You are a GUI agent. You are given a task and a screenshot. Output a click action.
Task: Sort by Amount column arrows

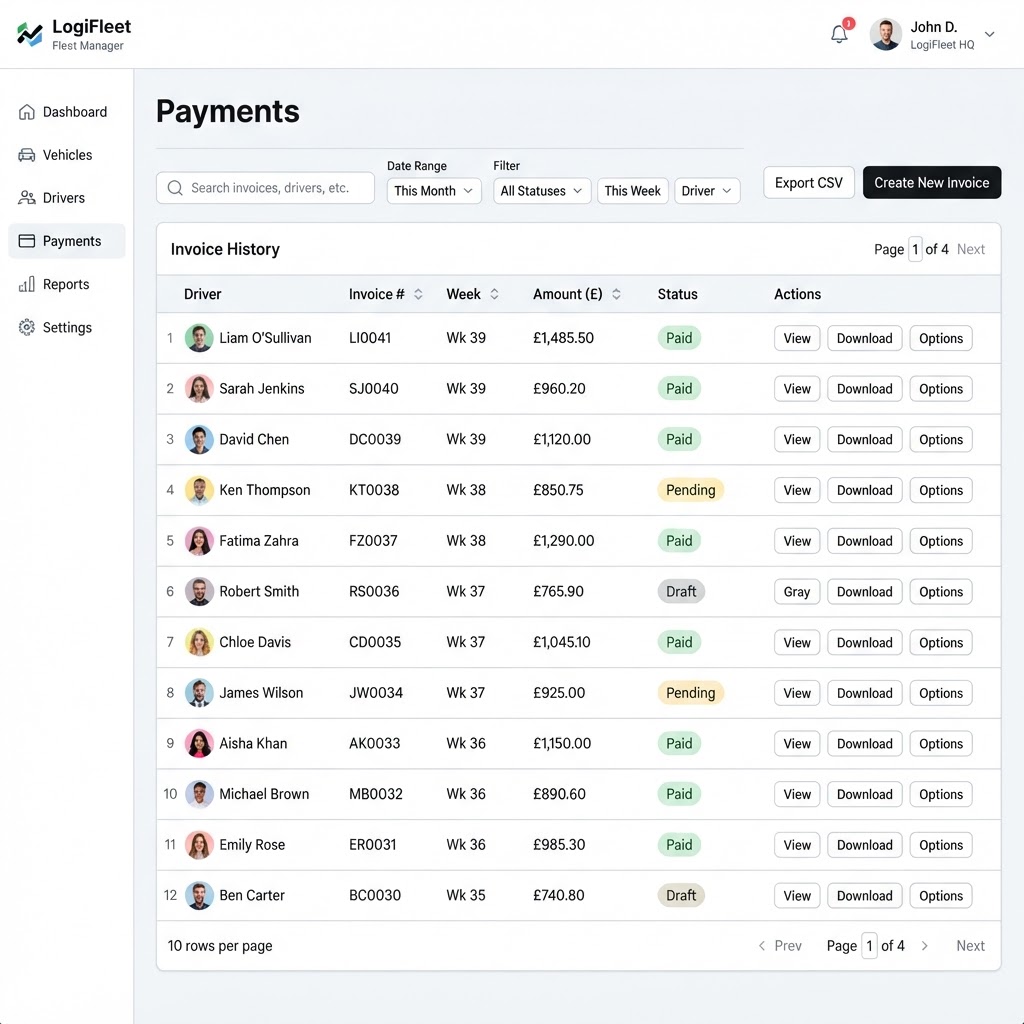[616, 294]
